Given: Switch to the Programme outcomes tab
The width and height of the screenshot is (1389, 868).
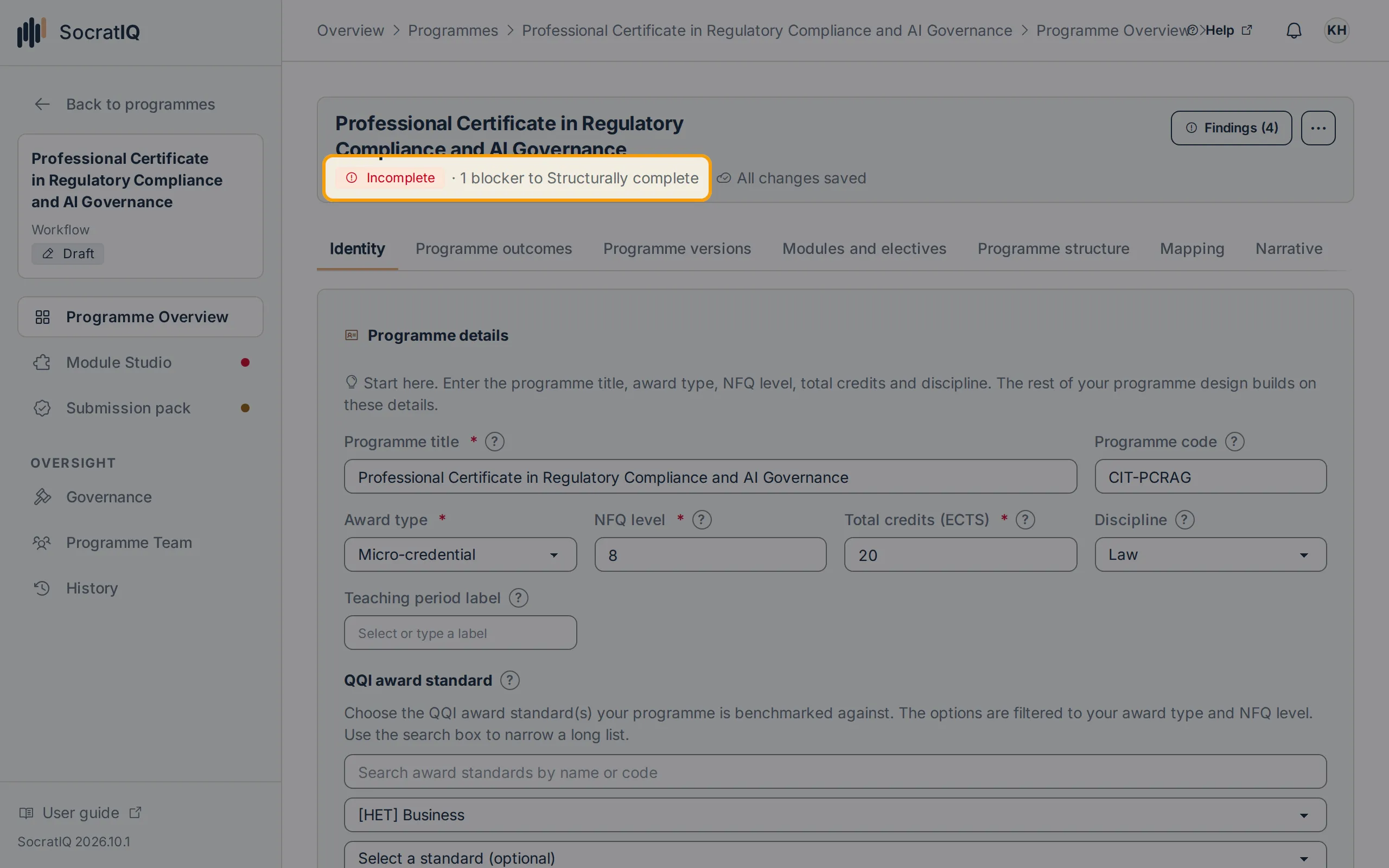Looking at the screenshot, I should pyautogui.click(x=494, y=248).
